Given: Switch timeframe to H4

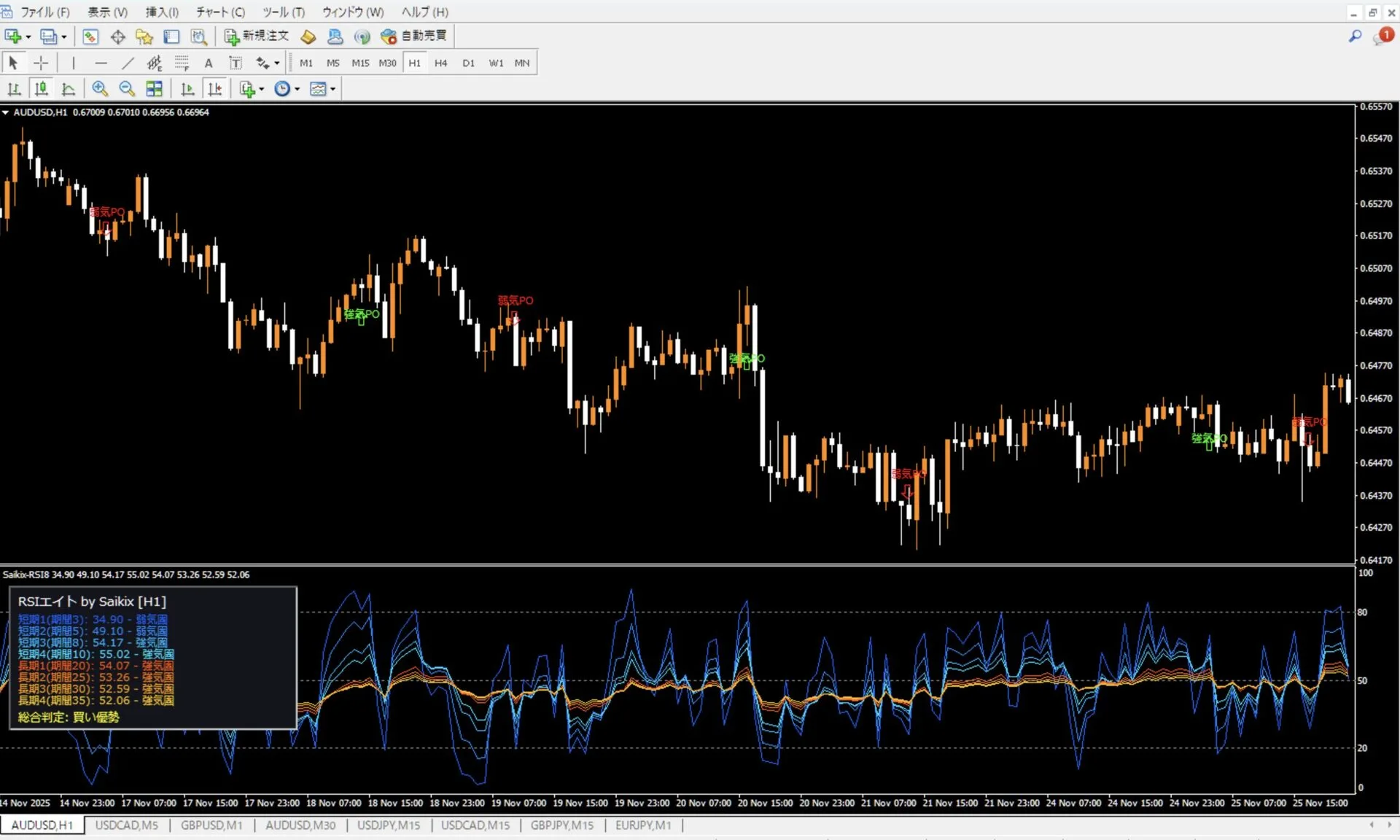Looking at the screenshot, I should (440, 63).
